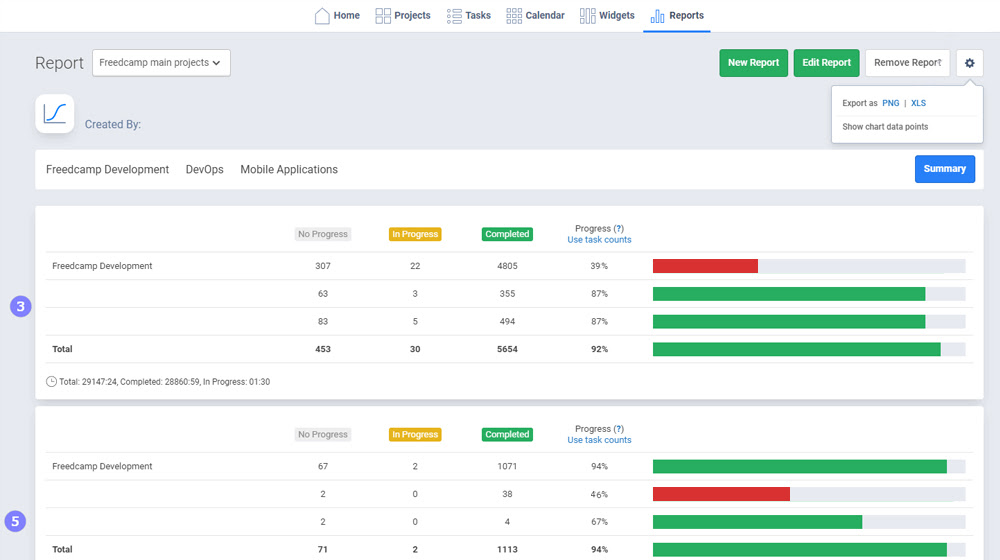Click In Progress label in second table
Image resolution: width=1000 pixels, height=560 pixels.
click(415, 434)
